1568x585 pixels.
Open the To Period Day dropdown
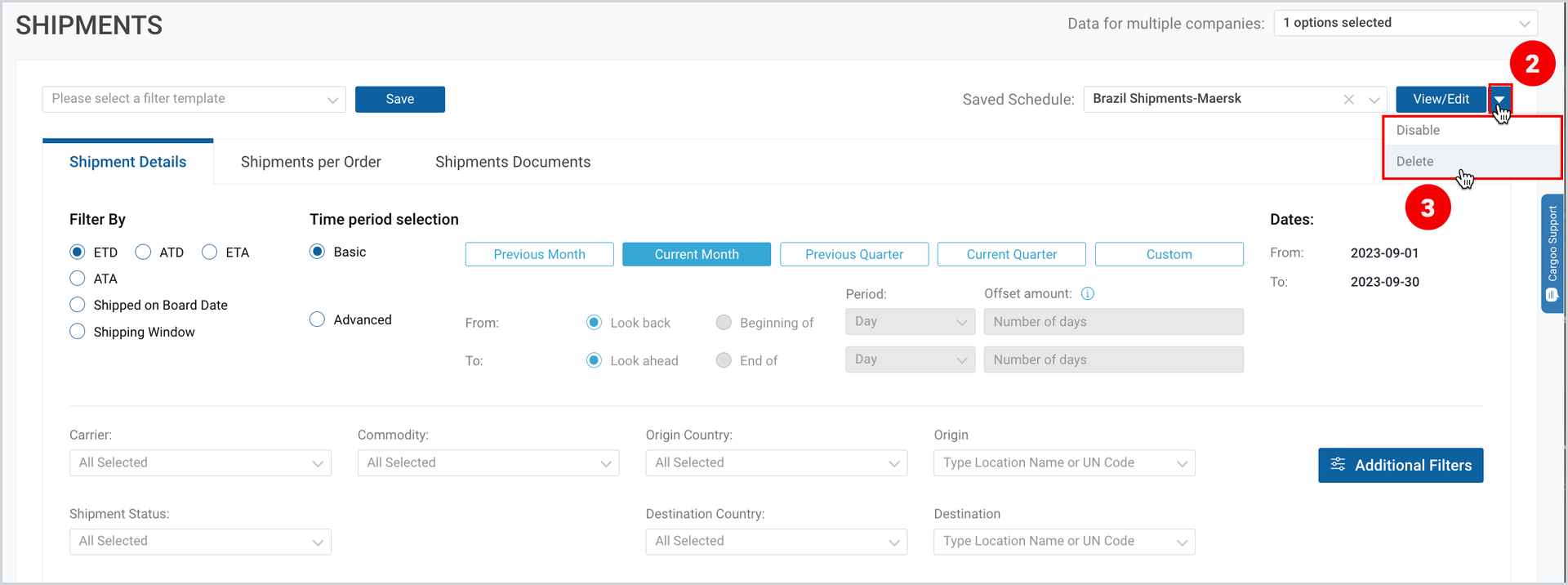click(x=911, y=359)
